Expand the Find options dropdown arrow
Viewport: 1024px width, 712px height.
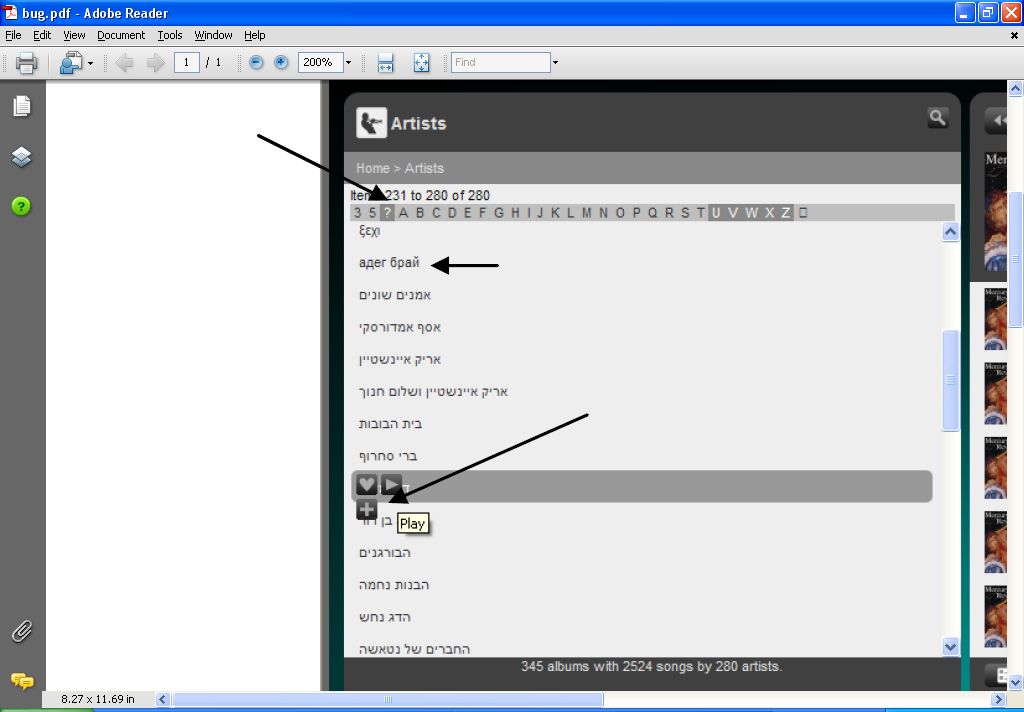click(x=555, y=63)
